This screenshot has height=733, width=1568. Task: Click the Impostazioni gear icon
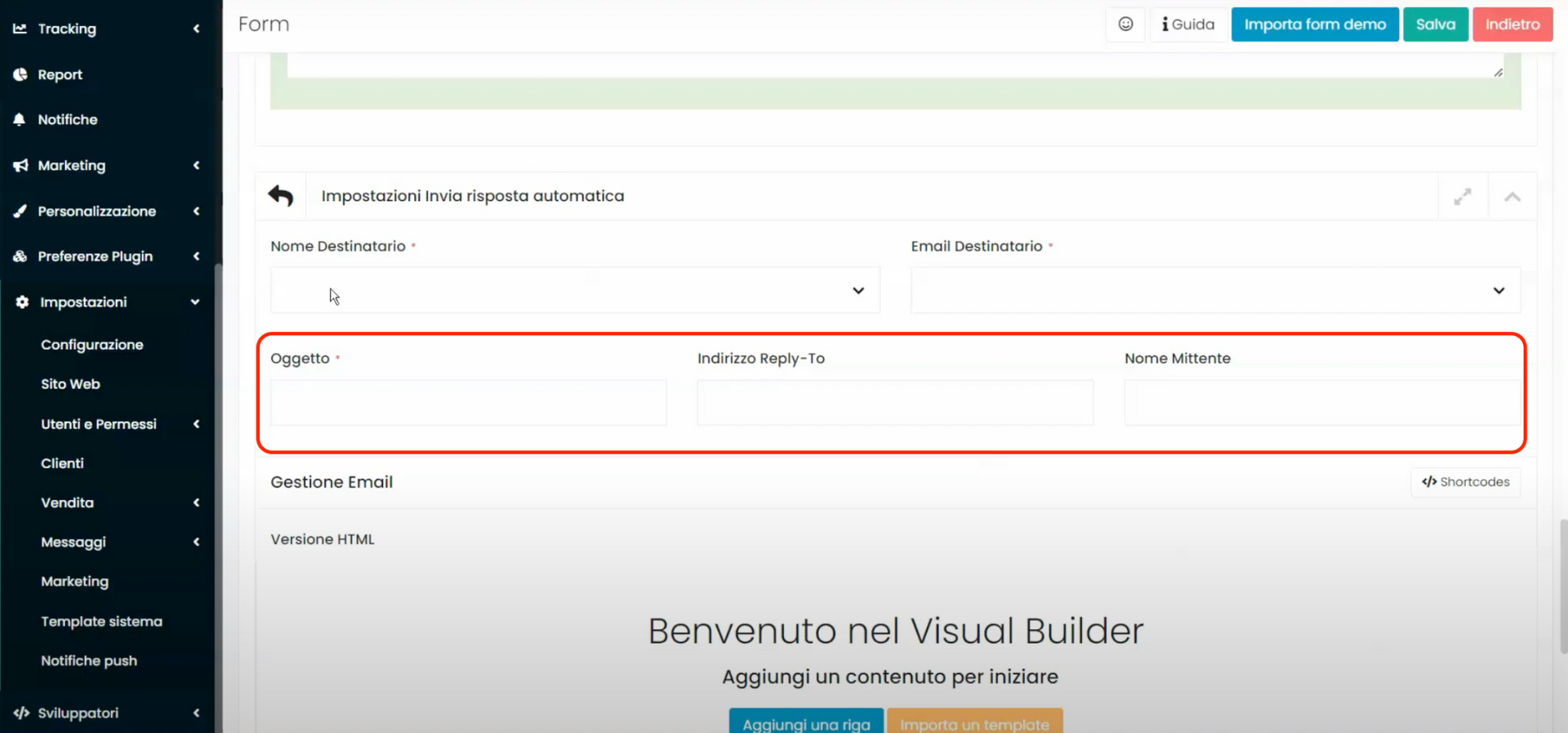(22, 302)
